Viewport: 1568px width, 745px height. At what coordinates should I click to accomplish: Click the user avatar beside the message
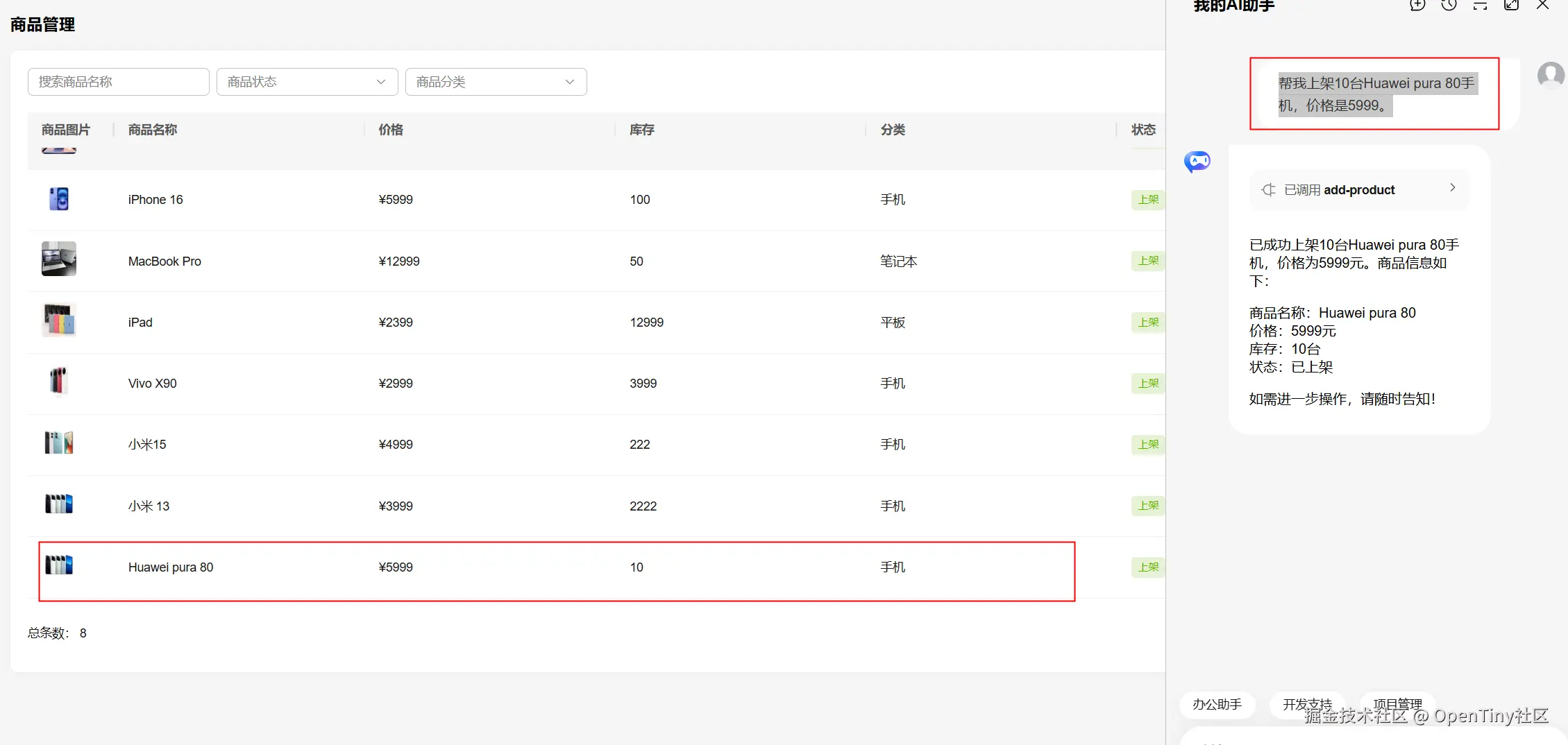(x=1551, y=75)
